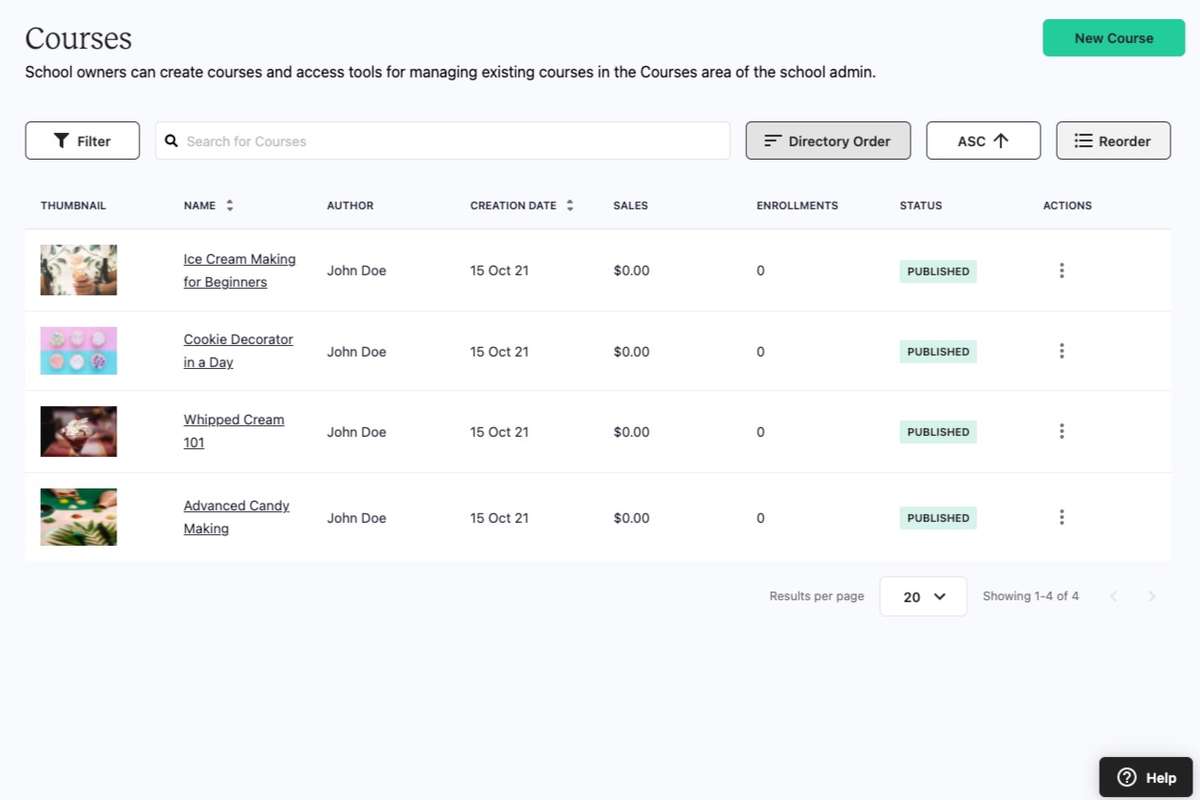Click the Whipped Cream 101 thumbnail
This screenshot has height=800, width=1200.
(78, 431)
